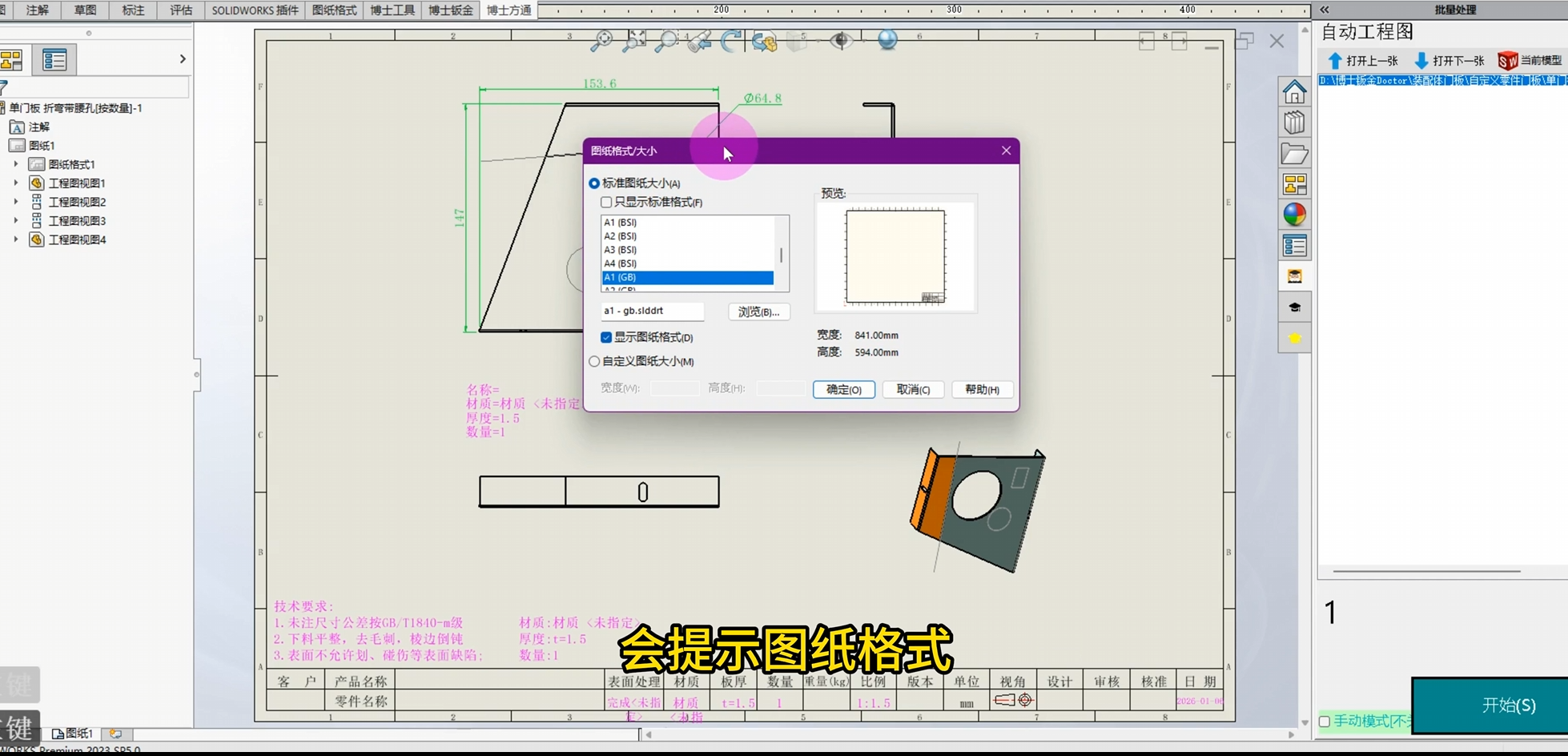Expand the 工程图视图4 tree node

click(15, 239)
